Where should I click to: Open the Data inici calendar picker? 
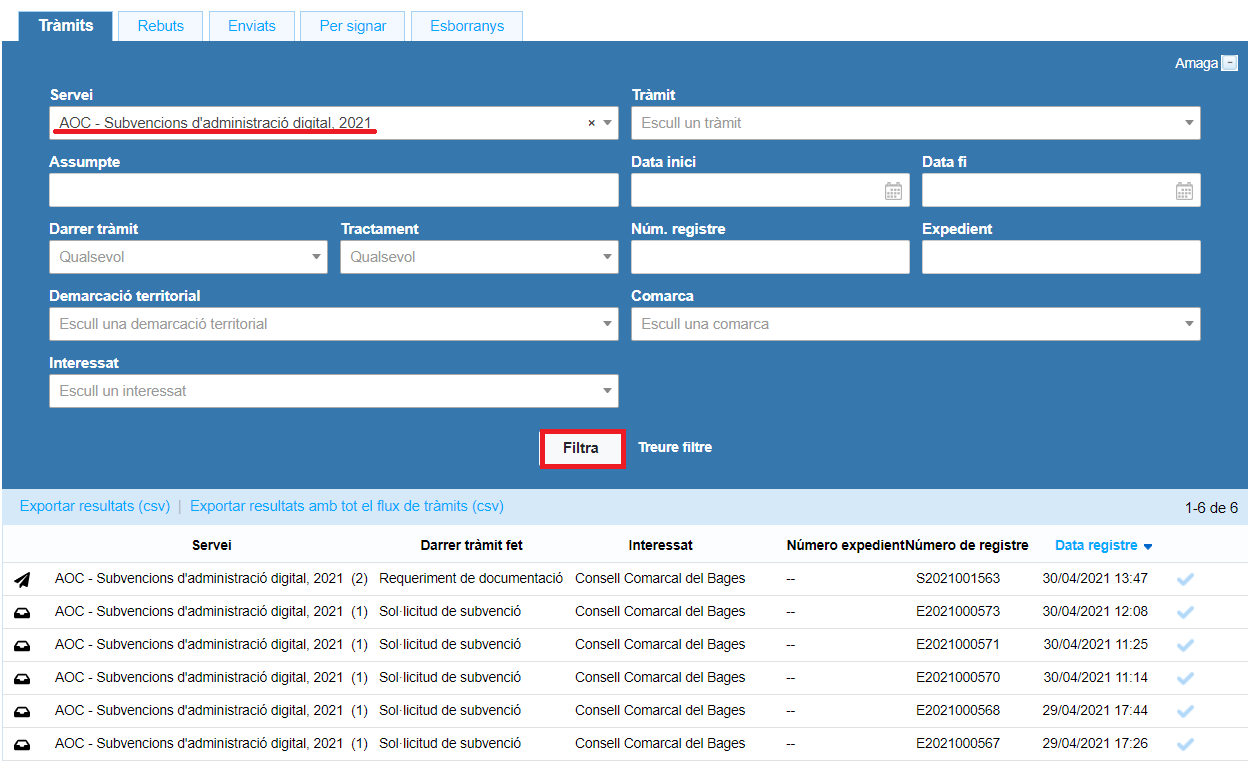click(893, 191)
